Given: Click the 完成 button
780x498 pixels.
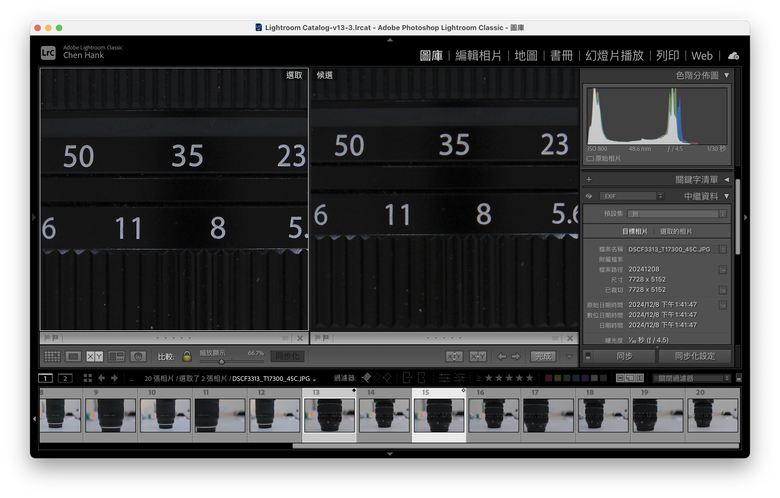Looking at the screenshot, I should (x=543, y=356).
